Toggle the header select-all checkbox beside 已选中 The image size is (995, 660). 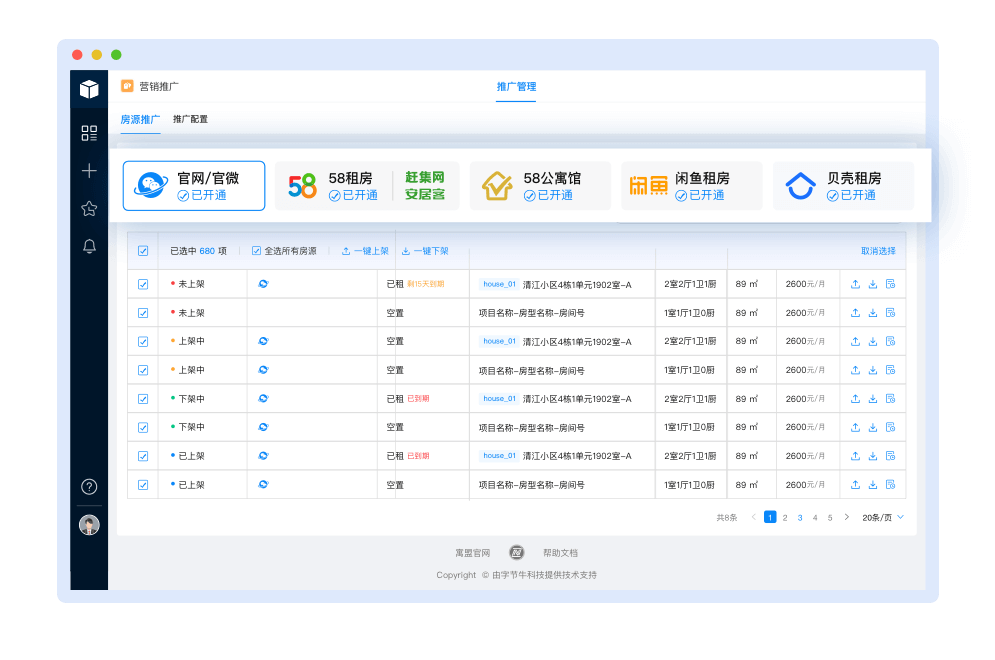coord(143,251)
